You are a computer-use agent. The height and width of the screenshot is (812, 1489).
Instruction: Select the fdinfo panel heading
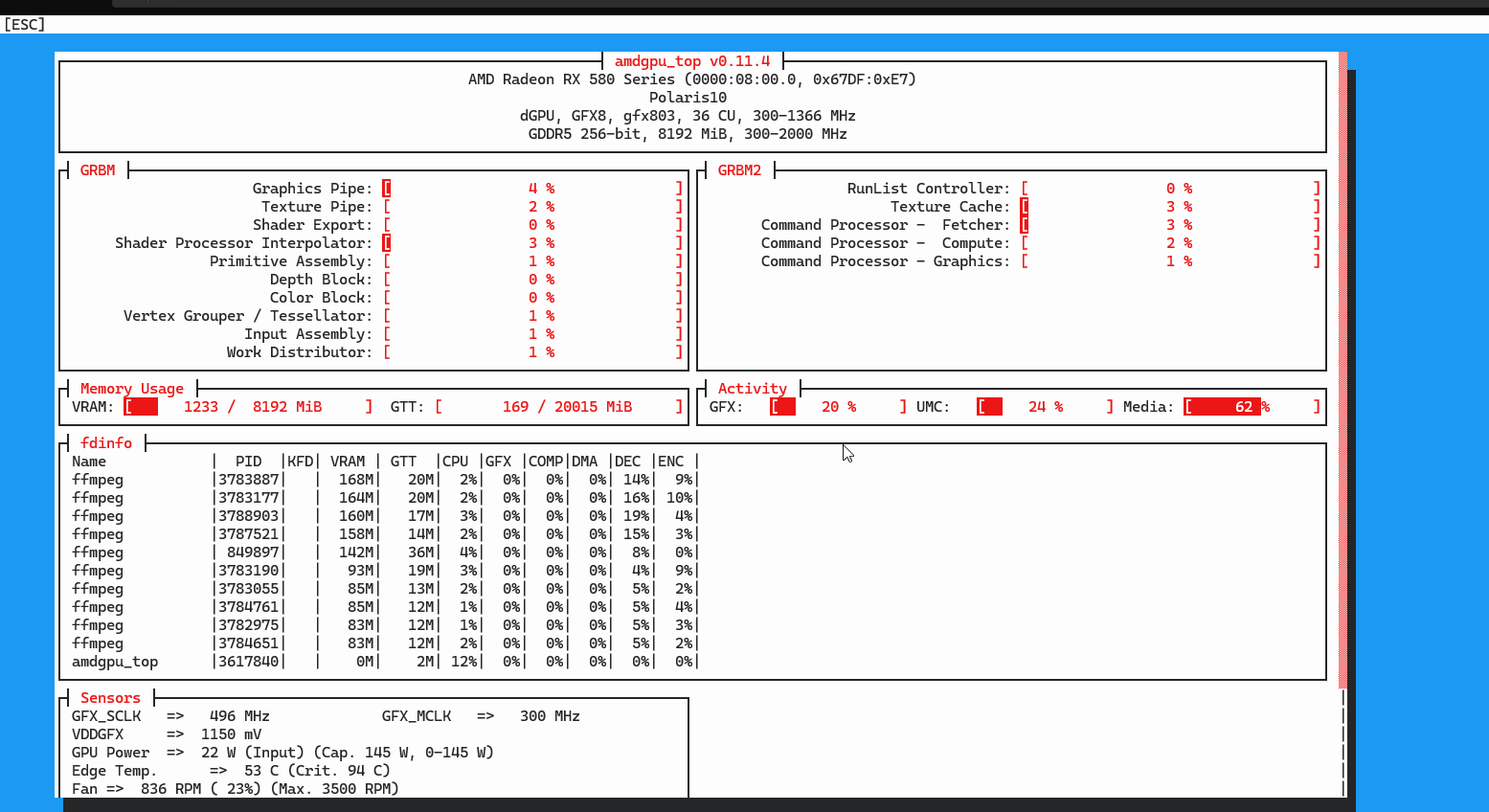click(106, 443)
